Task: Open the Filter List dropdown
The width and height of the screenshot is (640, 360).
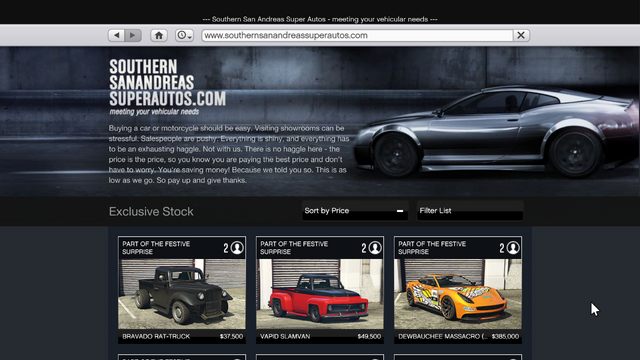Action: (x=470, y=211)
